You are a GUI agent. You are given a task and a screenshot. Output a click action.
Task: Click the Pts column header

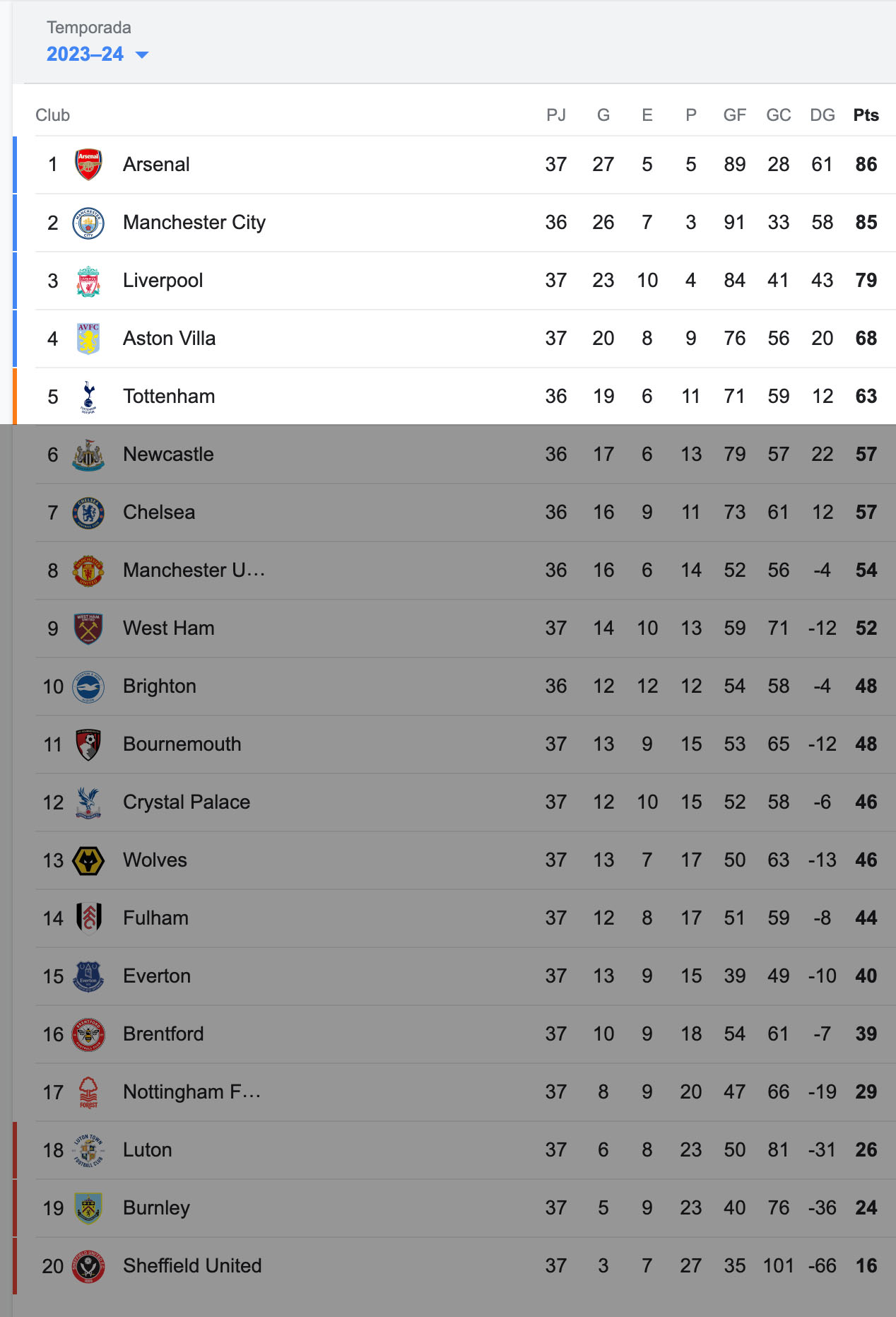(x=866, y=115)
